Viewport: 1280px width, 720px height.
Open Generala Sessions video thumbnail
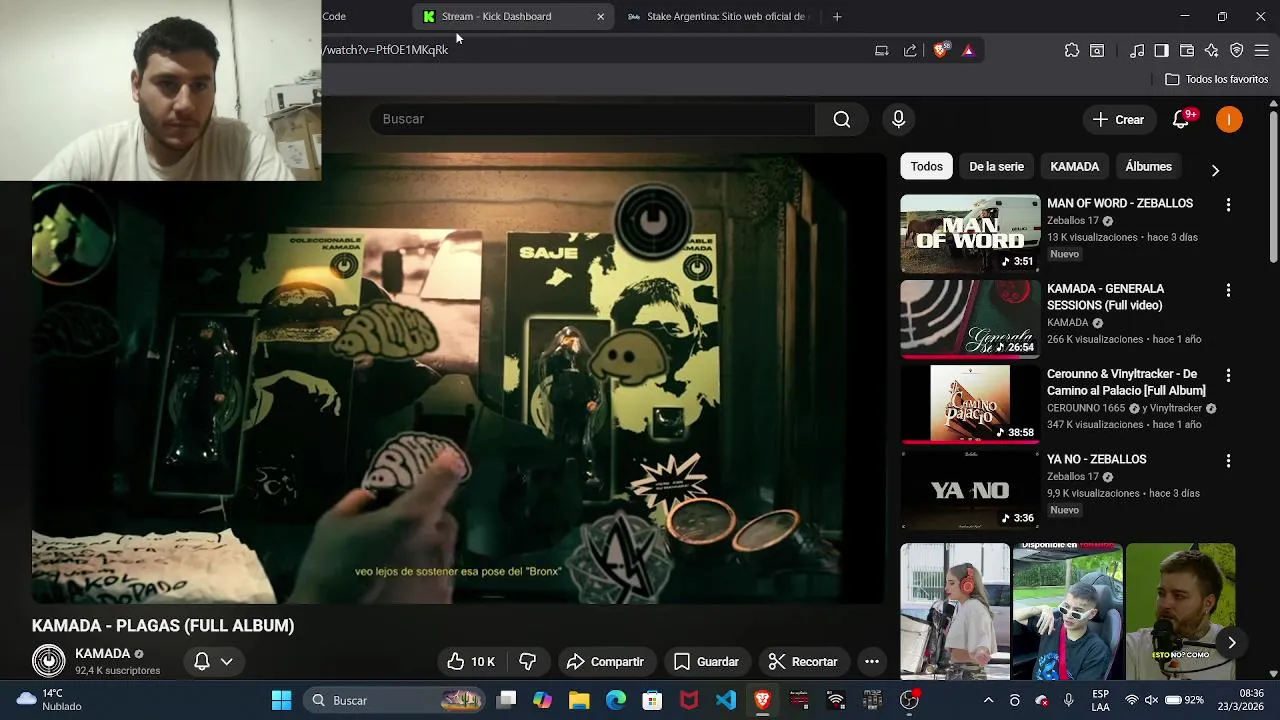coord(970,319)
